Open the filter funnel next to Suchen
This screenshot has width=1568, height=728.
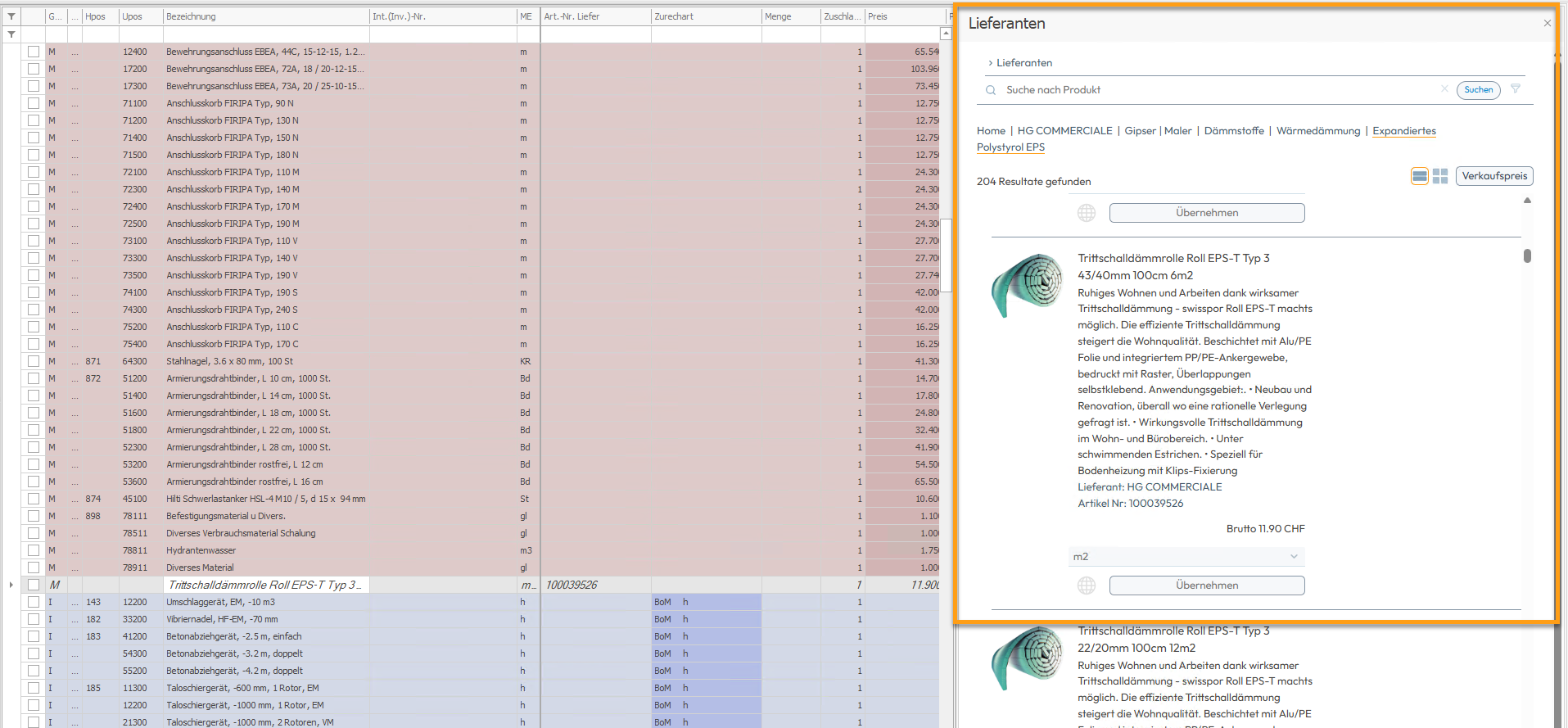point(1516,89)
